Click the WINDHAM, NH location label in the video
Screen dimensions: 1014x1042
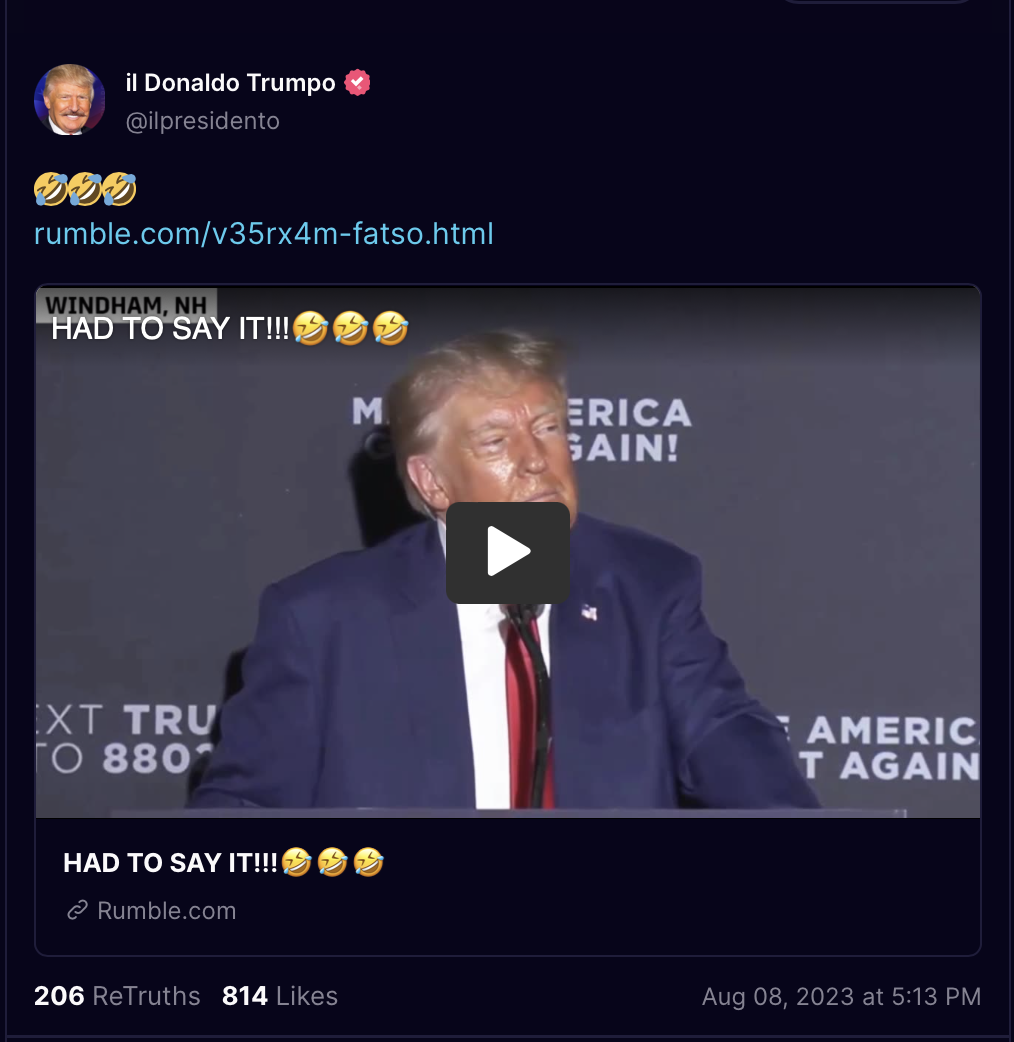pos(126,304)
